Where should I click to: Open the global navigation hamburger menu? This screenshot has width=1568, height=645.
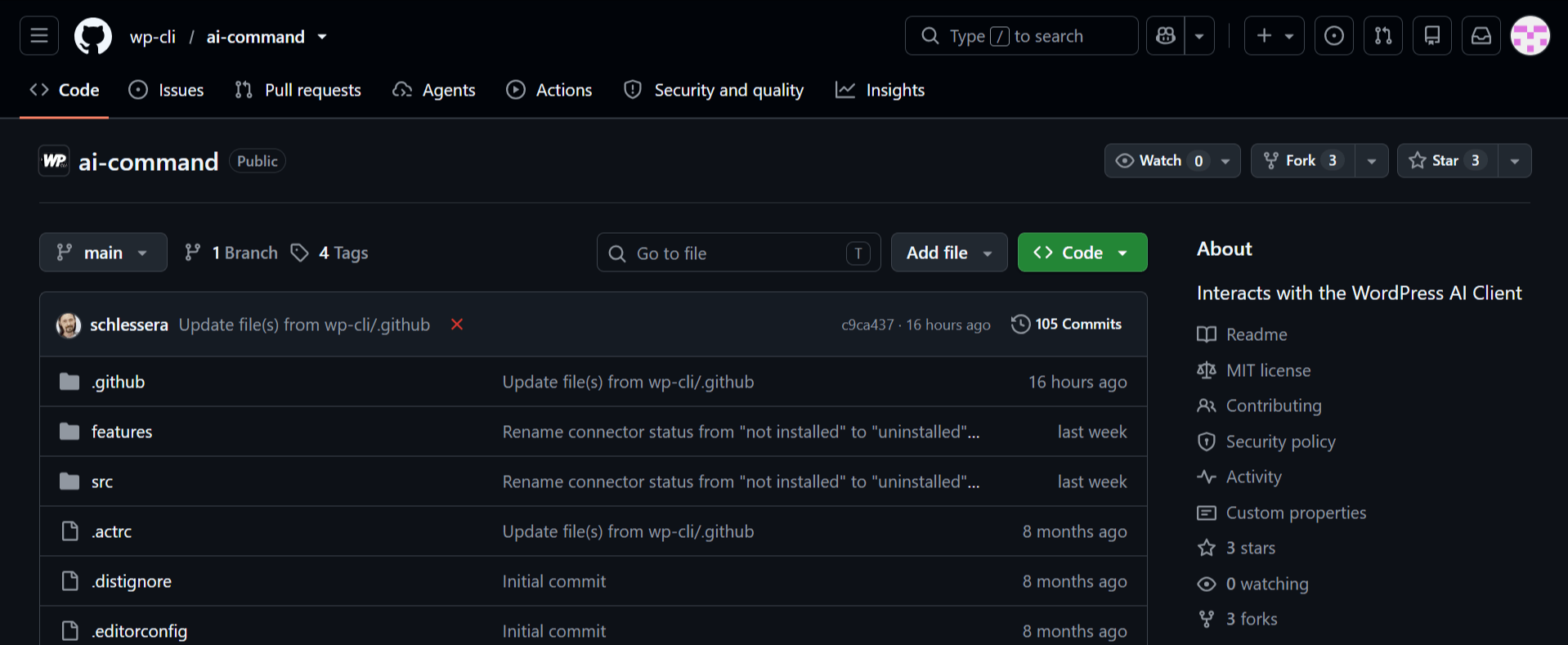point(39,36)
